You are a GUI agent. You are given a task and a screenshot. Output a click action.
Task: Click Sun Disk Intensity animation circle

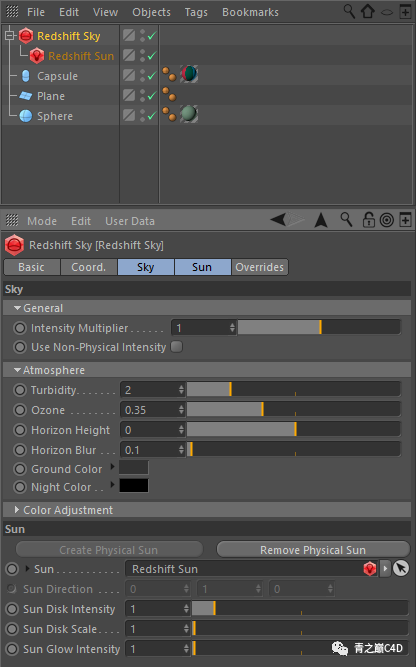pos(12,609)
